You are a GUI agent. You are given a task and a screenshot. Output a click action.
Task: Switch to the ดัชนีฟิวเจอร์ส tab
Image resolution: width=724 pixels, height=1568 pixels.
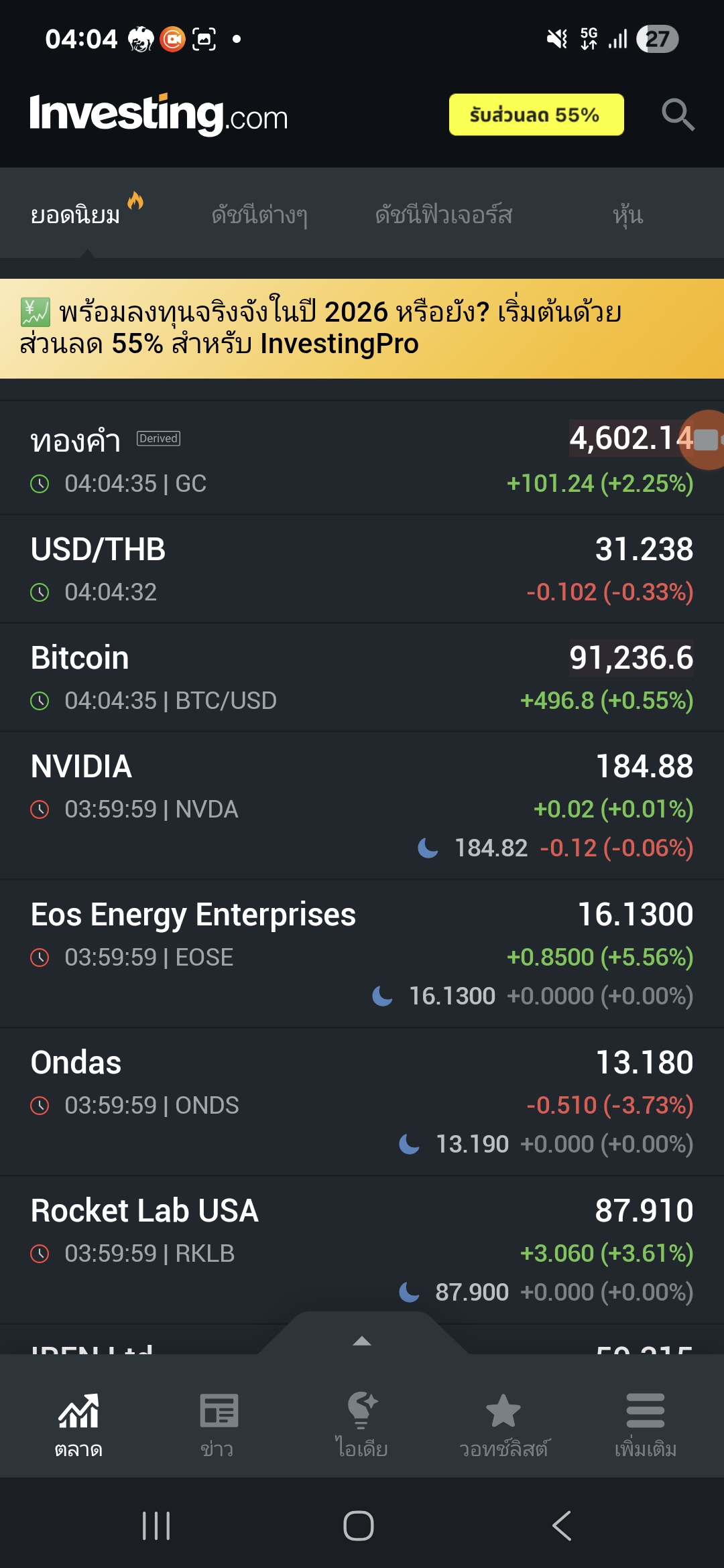[443, 215]
